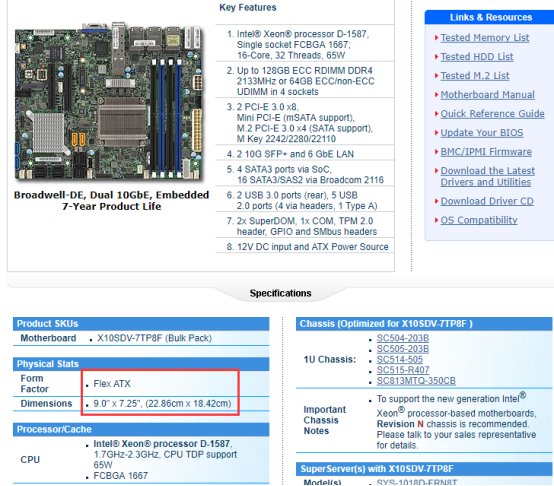The height and width of the screenshot is (486, 554).
Task: Click Download the Latest Drivers and Utilities
Action: 487,176
